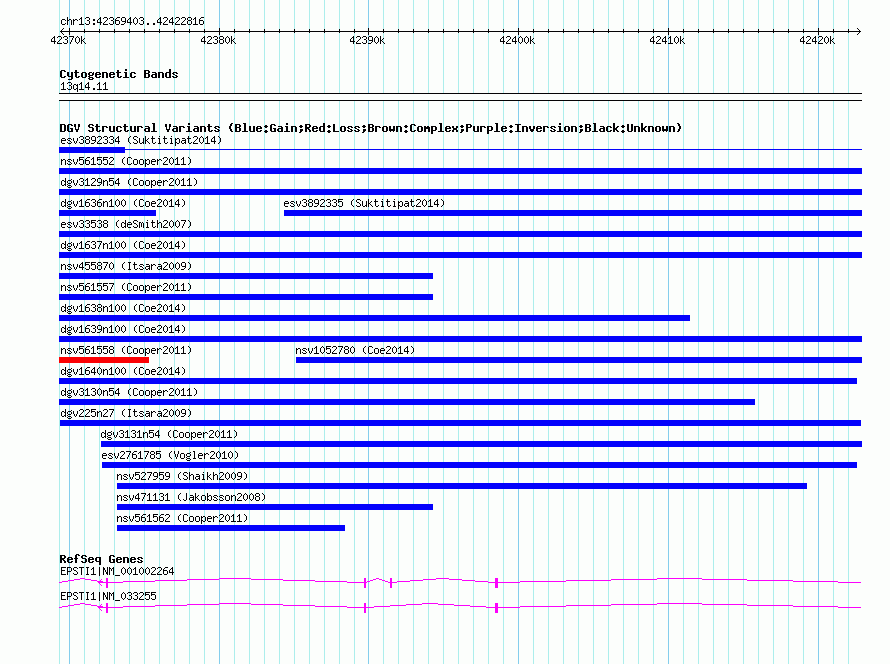Click the esv3892335 (Suktitipat2014) variant bar

point(573,213)
